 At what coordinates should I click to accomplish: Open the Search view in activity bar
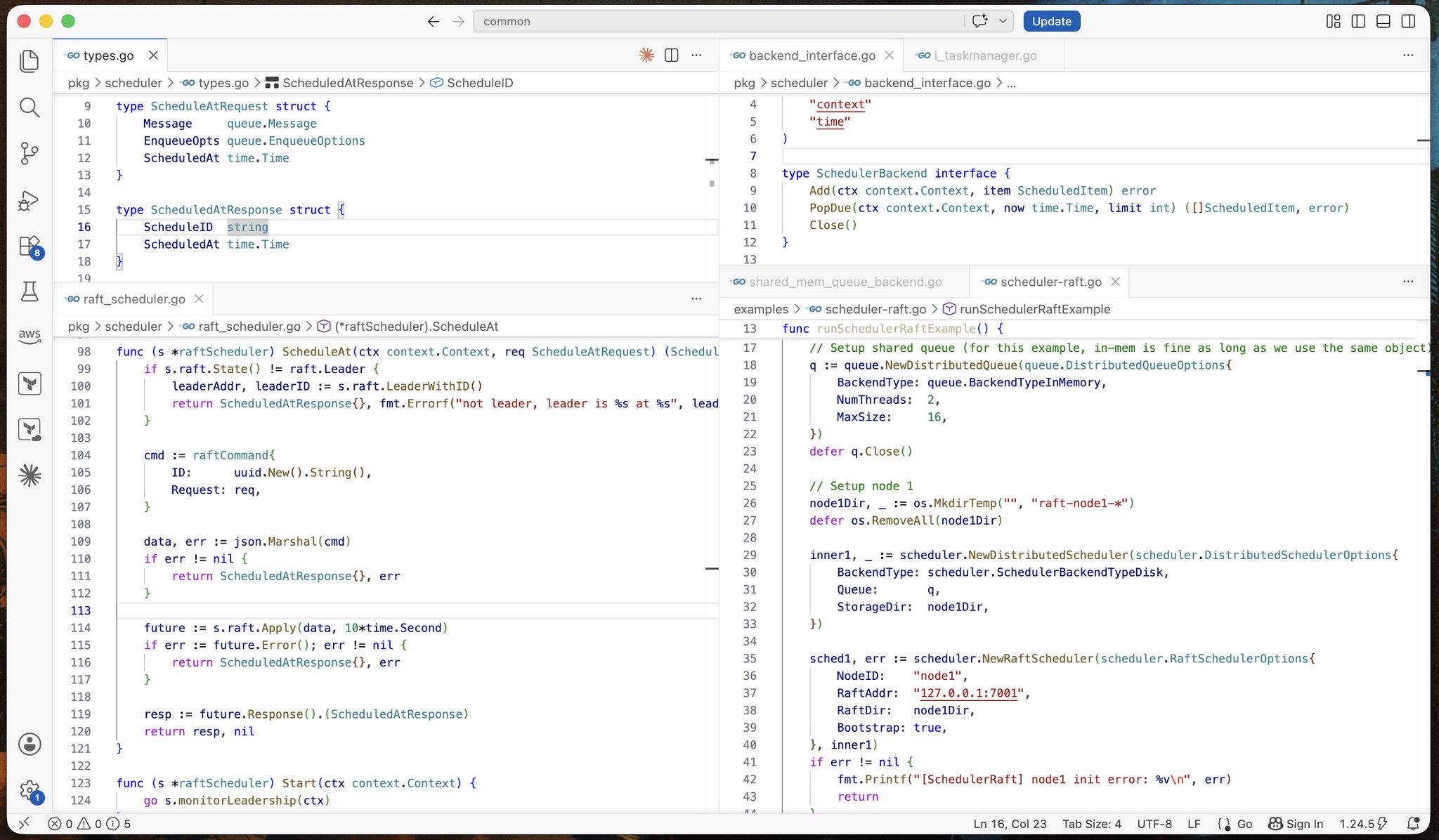[30, 107]
